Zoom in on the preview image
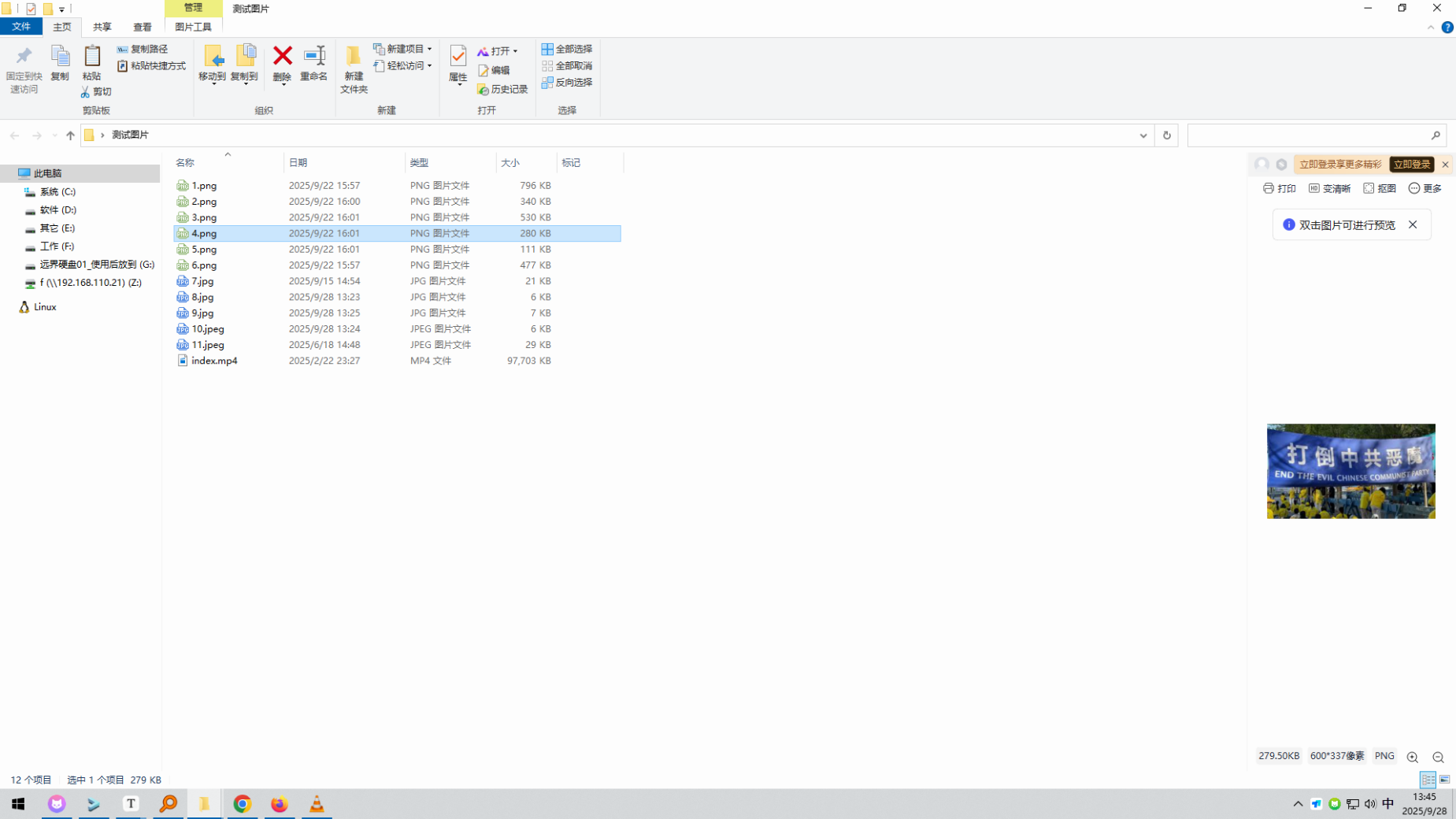 point(1412,757)
